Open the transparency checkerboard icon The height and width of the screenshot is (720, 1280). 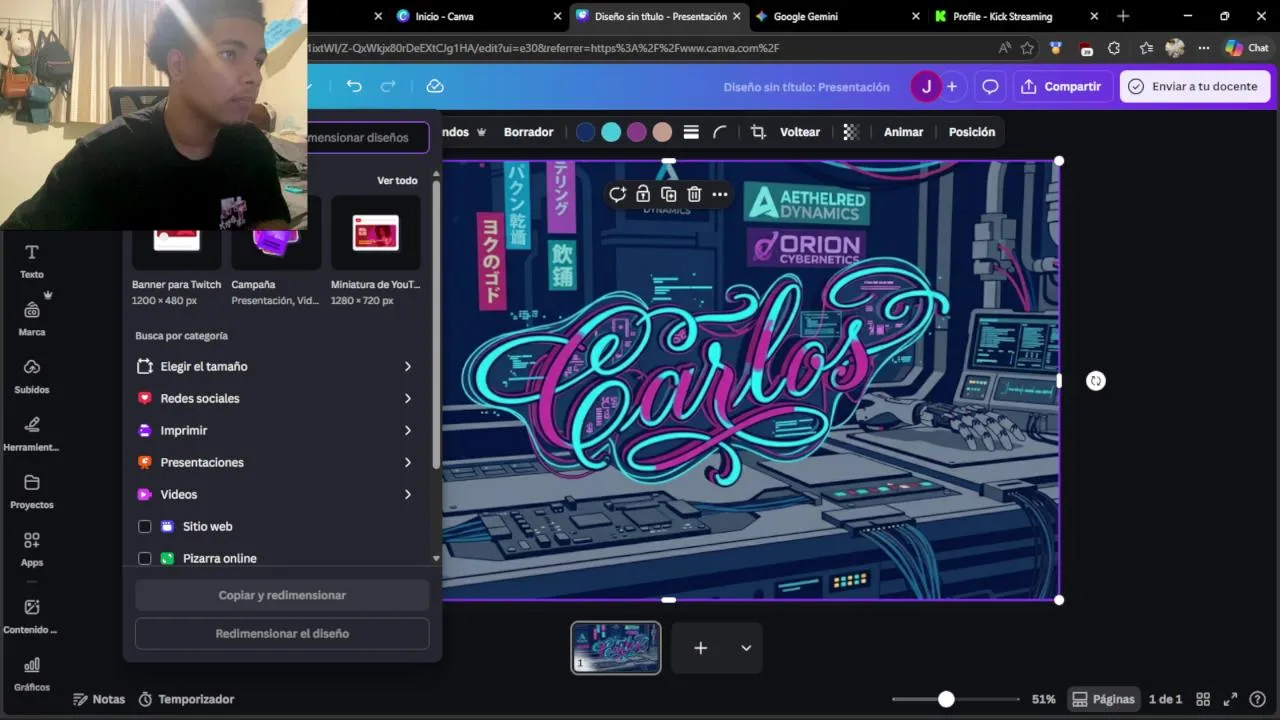pyautogui.click(x=851, y=132)
